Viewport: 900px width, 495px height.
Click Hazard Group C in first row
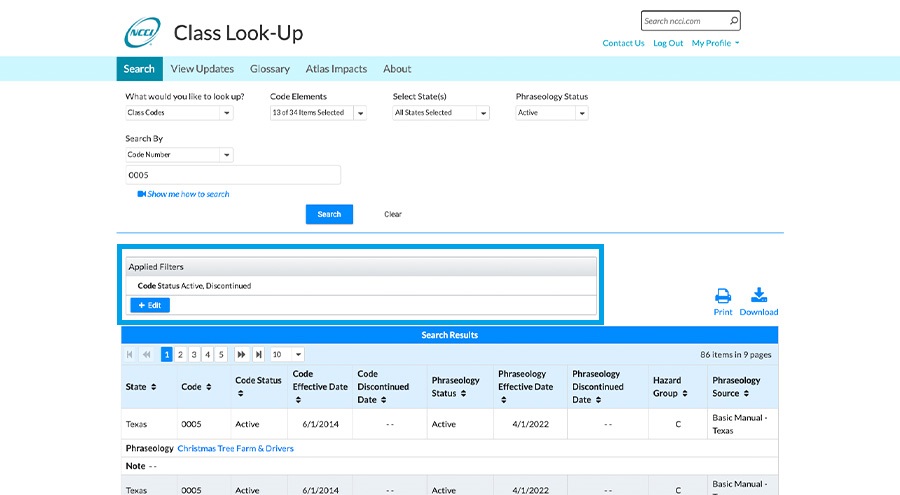(x=678, y=424)
